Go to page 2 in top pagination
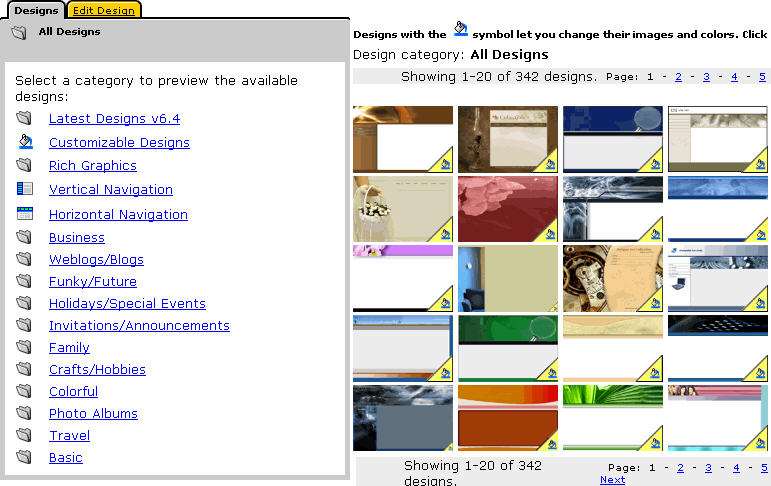This screenshot has width=771, height=486. pos(679,77)
